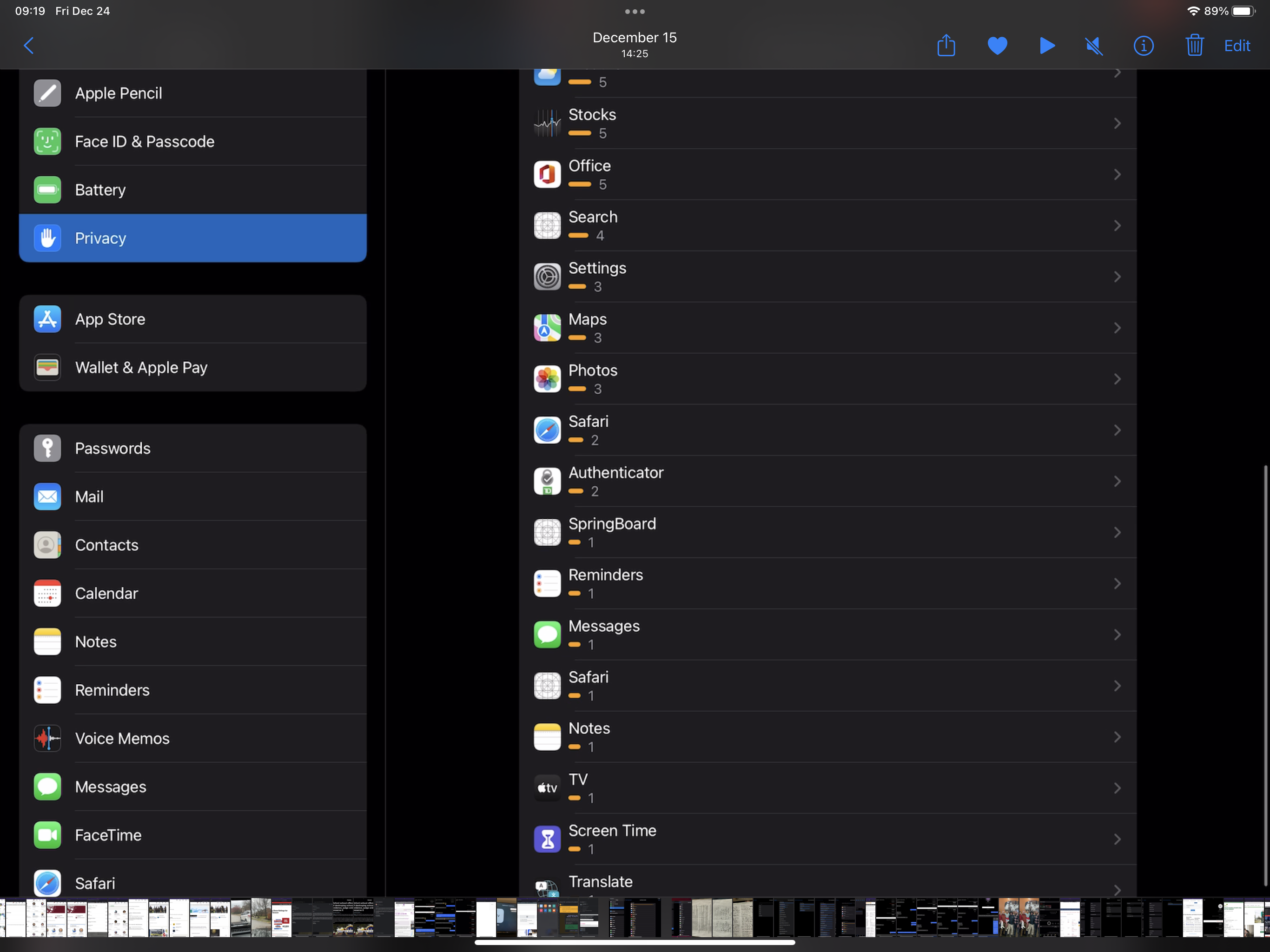This screenshot has width=1270, height=952.
Task: Open Face ID & Passcode settings icon
Action: [47, 141]
